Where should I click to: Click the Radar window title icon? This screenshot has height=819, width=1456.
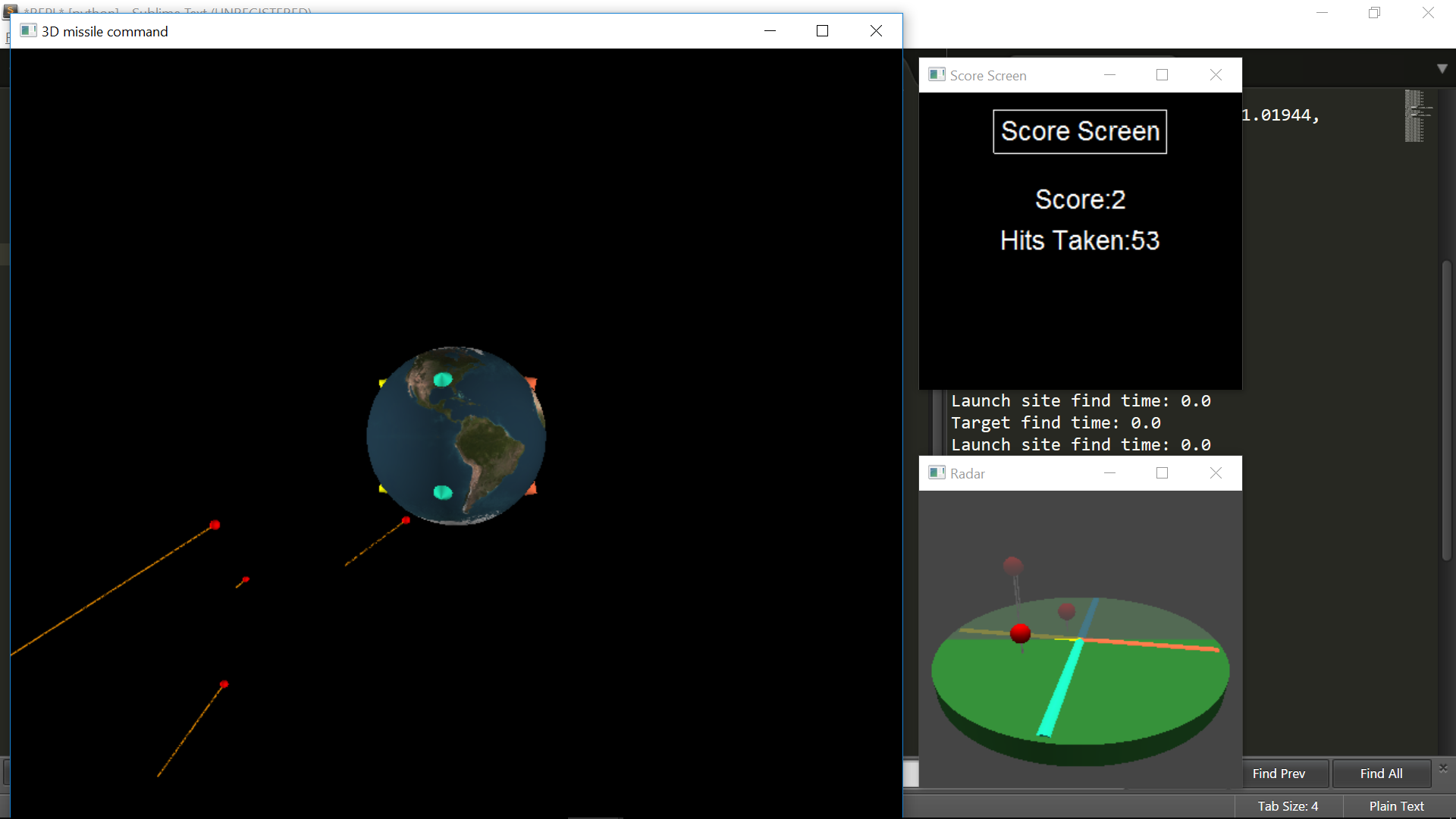pos(937,473)
